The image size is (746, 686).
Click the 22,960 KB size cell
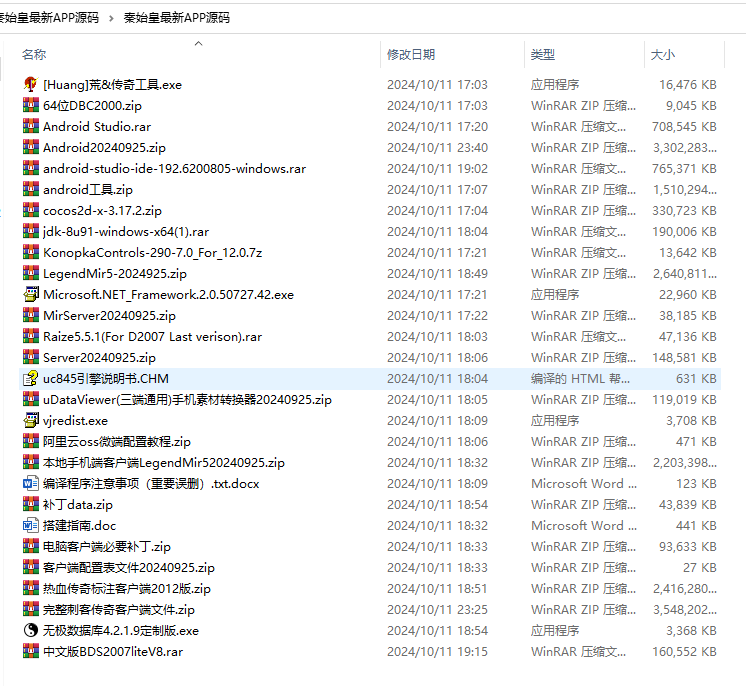click(688, 294)
